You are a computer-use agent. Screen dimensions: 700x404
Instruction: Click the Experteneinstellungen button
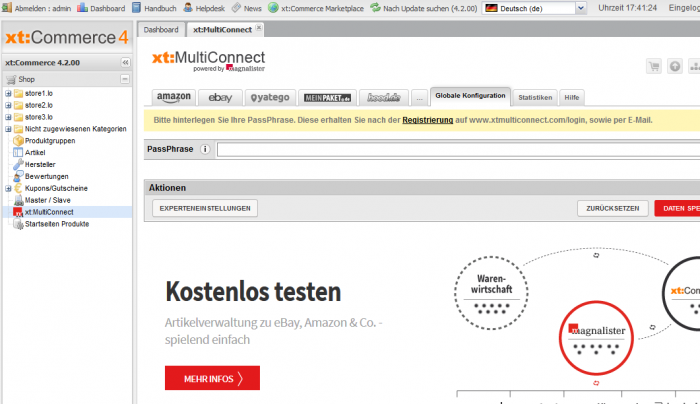205,208
